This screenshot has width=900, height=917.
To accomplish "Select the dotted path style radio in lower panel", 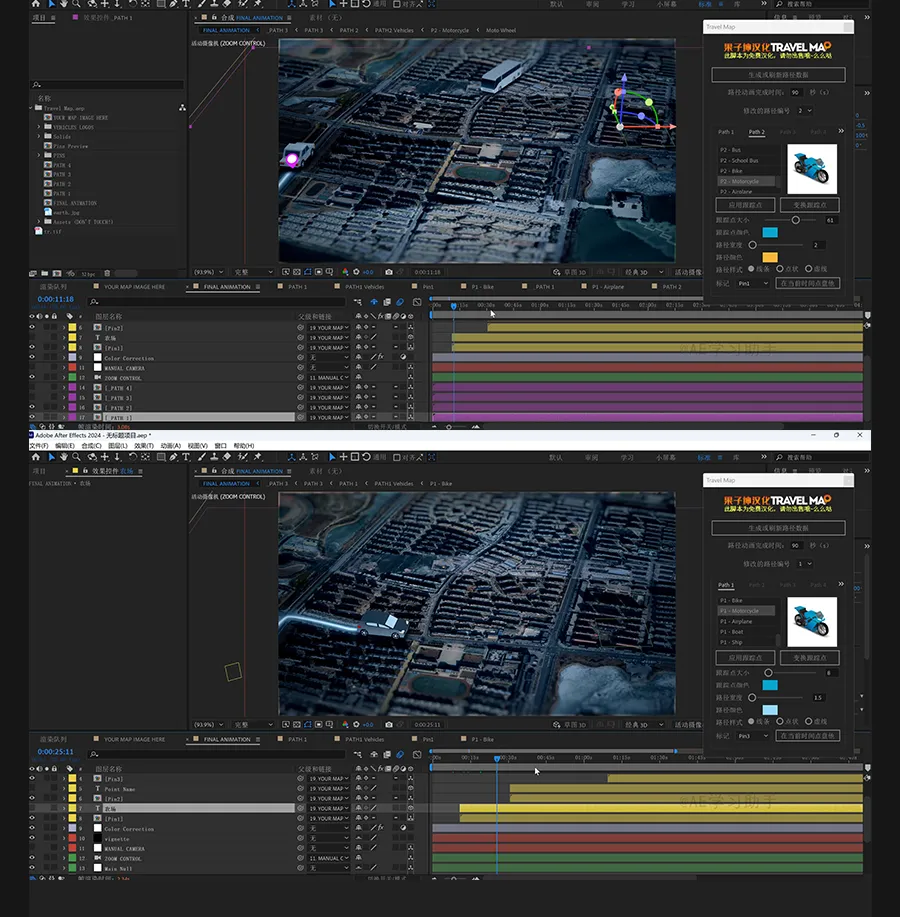I will click(x=780, y=721).
